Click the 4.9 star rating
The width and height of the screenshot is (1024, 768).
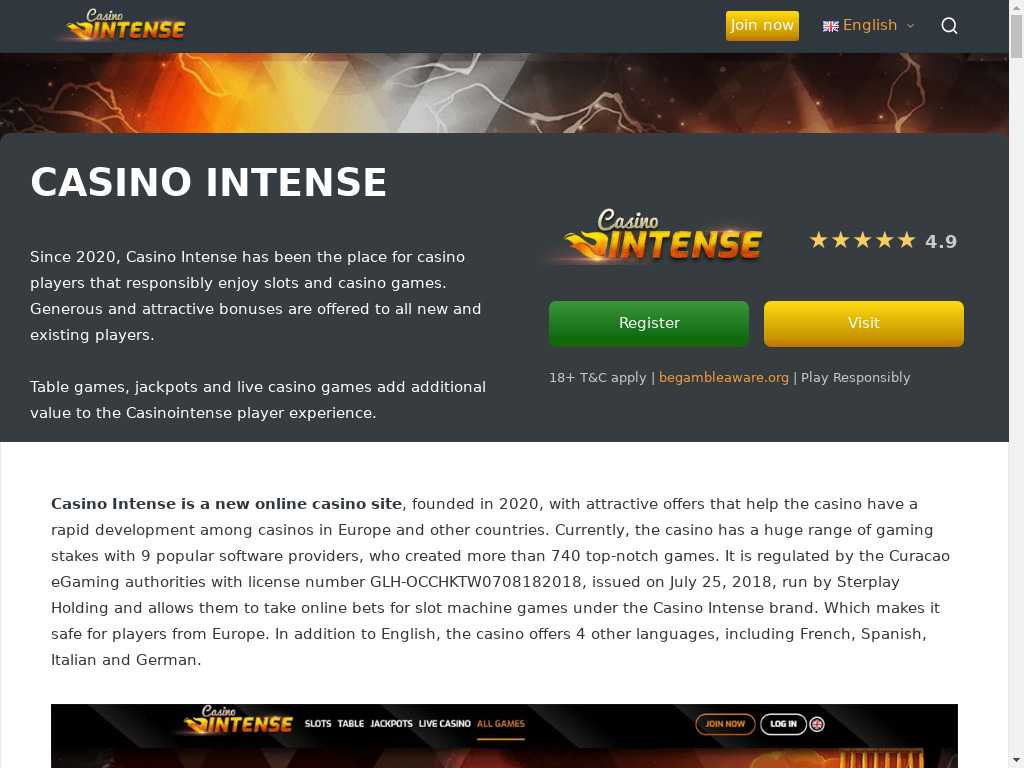click(883, 241)
